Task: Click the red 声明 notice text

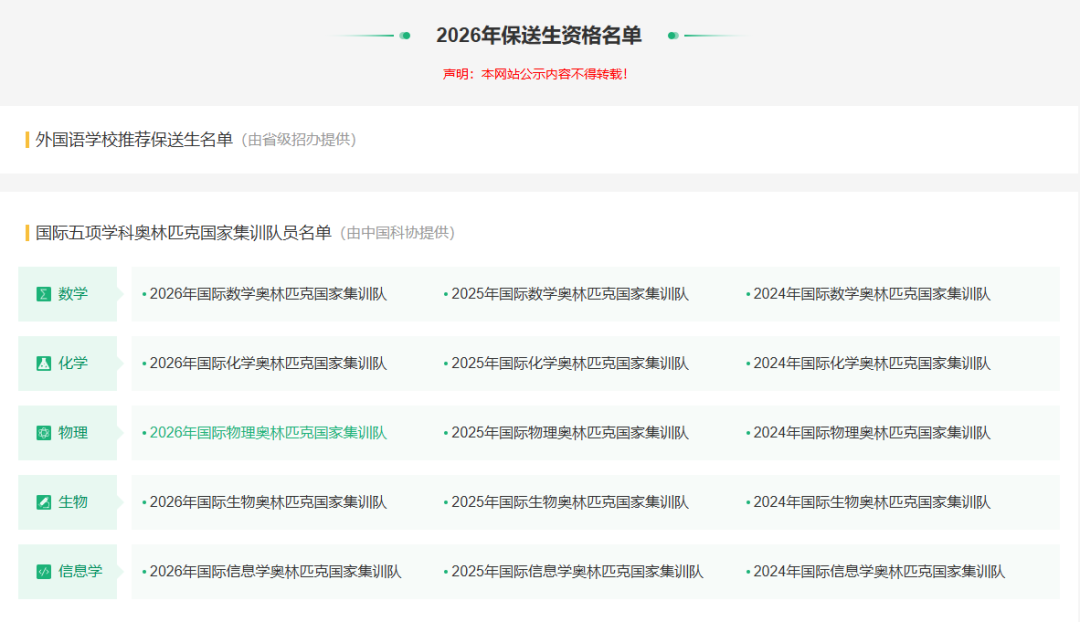Action: [x=535, y=74]
